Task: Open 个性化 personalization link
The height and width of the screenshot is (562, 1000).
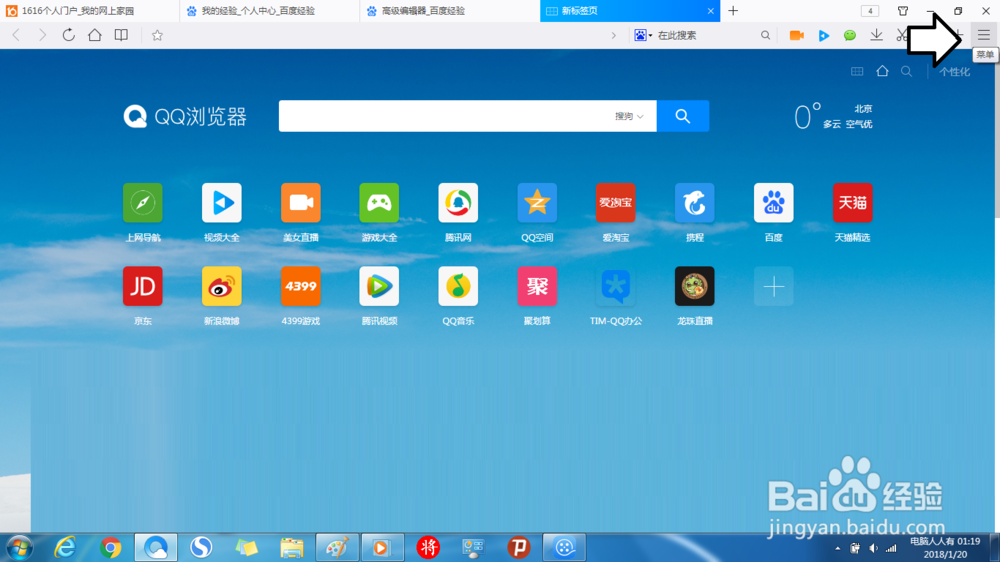Action: (x=954, y=71)
